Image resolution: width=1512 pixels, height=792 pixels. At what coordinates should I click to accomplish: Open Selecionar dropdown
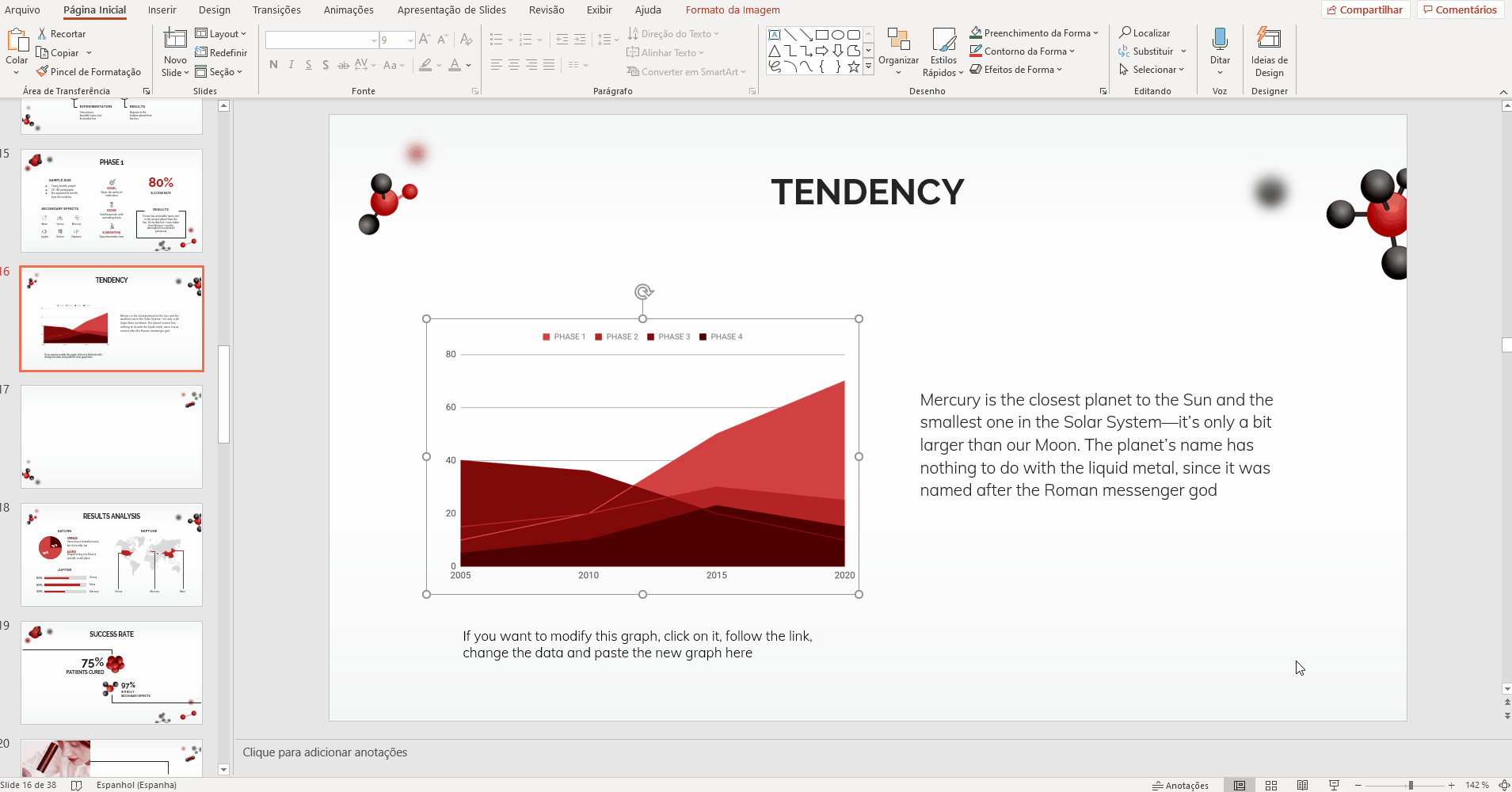click(1152, 70)
